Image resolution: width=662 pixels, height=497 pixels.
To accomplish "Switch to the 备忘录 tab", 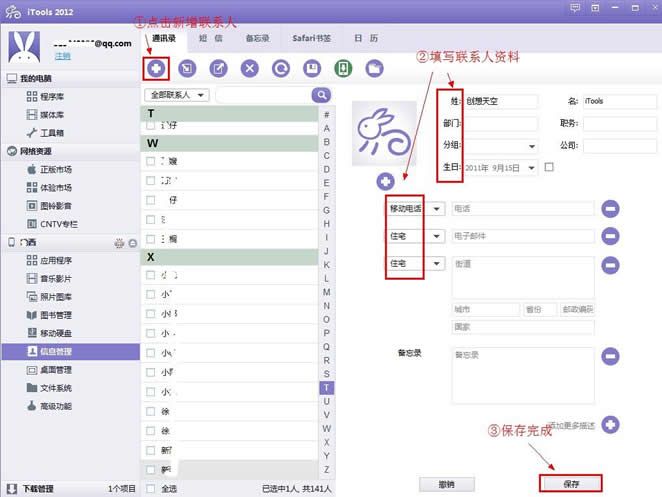I will [x=258, y=38].
